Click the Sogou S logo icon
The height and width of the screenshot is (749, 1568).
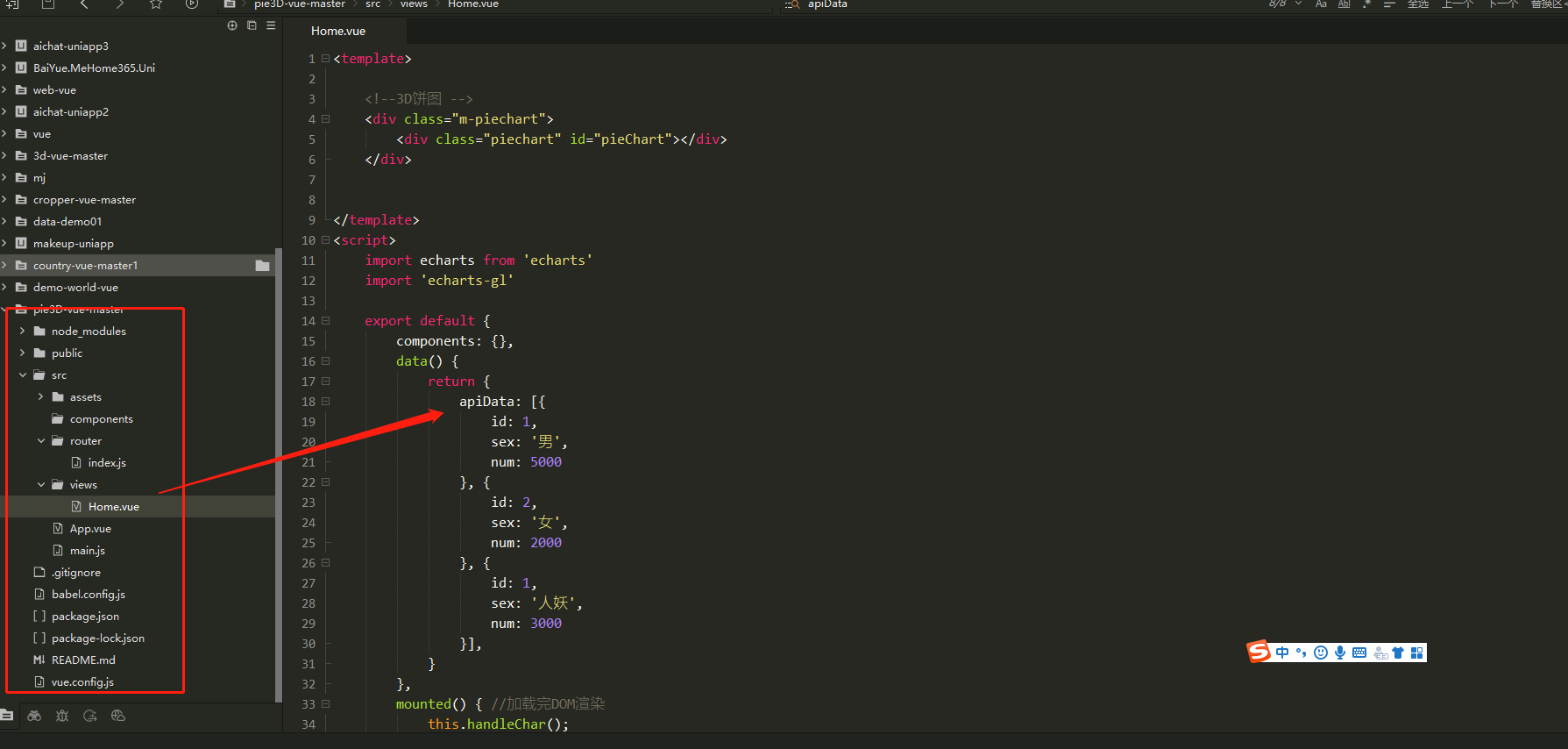pos(1259,652)
